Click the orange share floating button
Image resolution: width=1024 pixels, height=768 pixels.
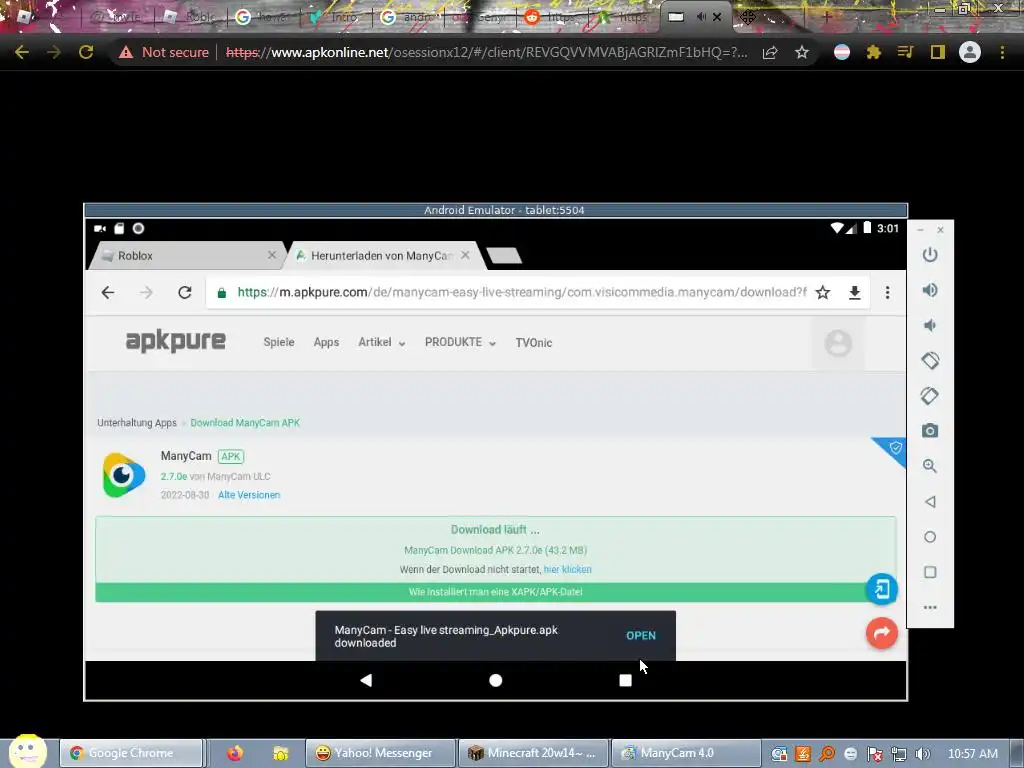pyautogui.click(x=882, y=633)
